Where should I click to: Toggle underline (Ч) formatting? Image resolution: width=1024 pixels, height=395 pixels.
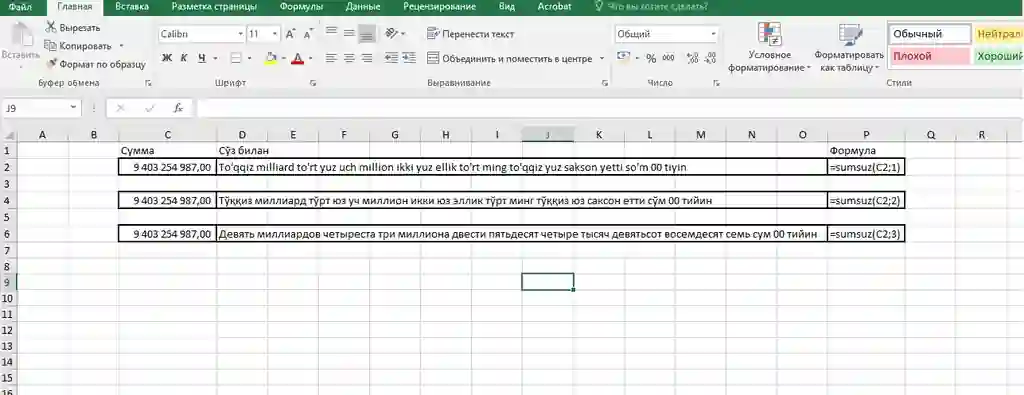pos(201,58)
